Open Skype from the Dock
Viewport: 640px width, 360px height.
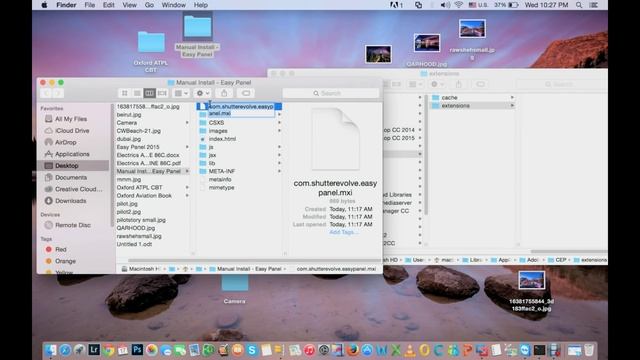click(252, 350)
